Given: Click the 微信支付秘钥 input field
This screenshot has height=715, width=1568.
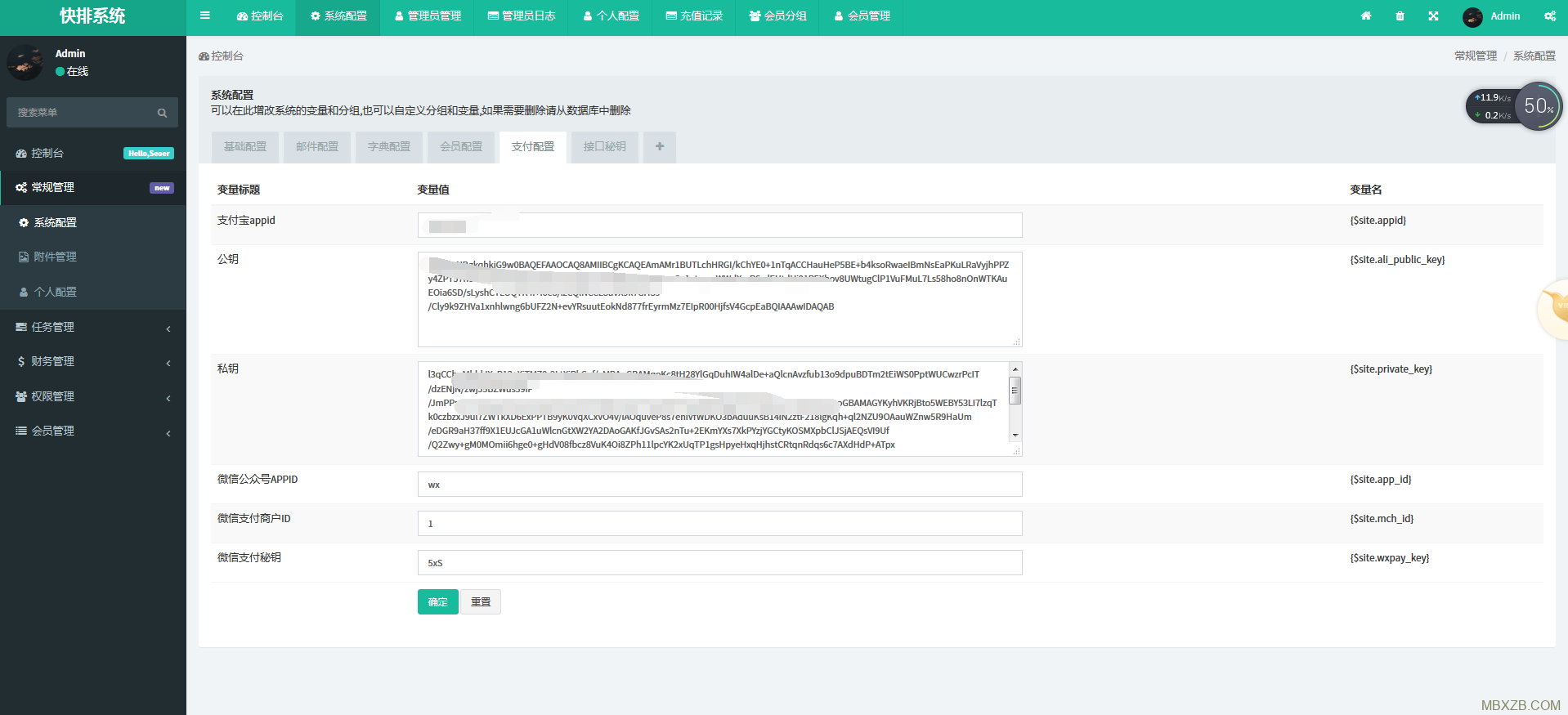Looking at the screenshot, I should pos(719,563).
